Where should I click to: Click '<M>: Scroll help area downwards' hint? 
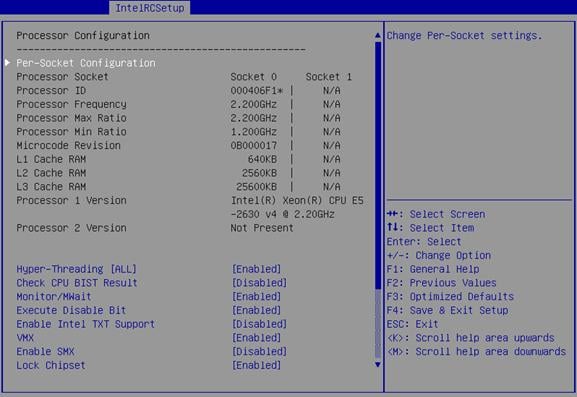[x=477, y=352]
